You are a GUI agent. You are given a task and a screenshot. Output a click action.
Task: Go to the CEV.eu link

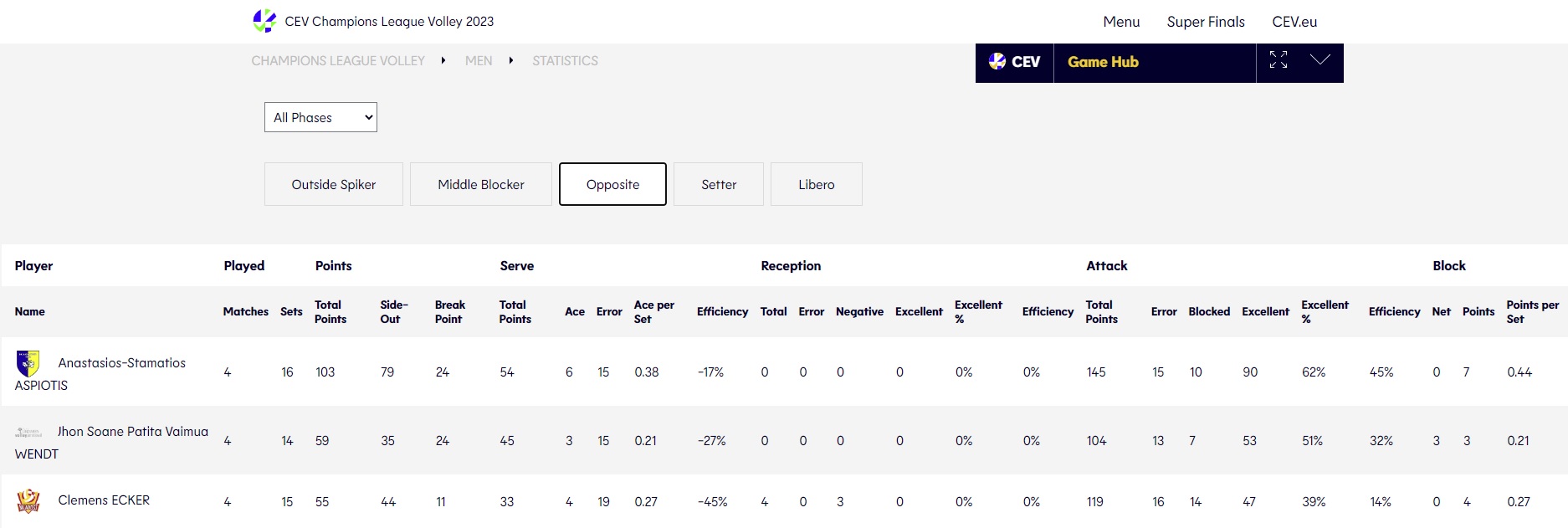point(1294,22)
